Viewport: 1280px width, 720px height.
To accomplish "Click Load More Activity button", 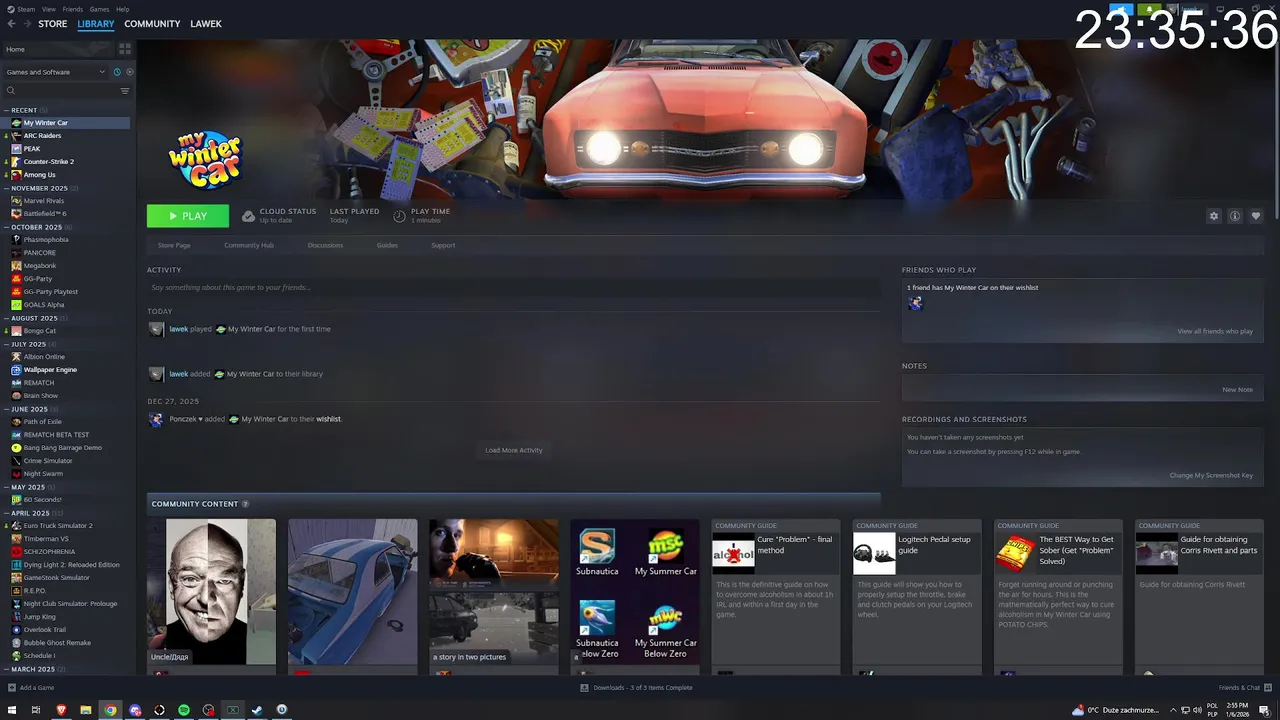I will click(514, 450).
